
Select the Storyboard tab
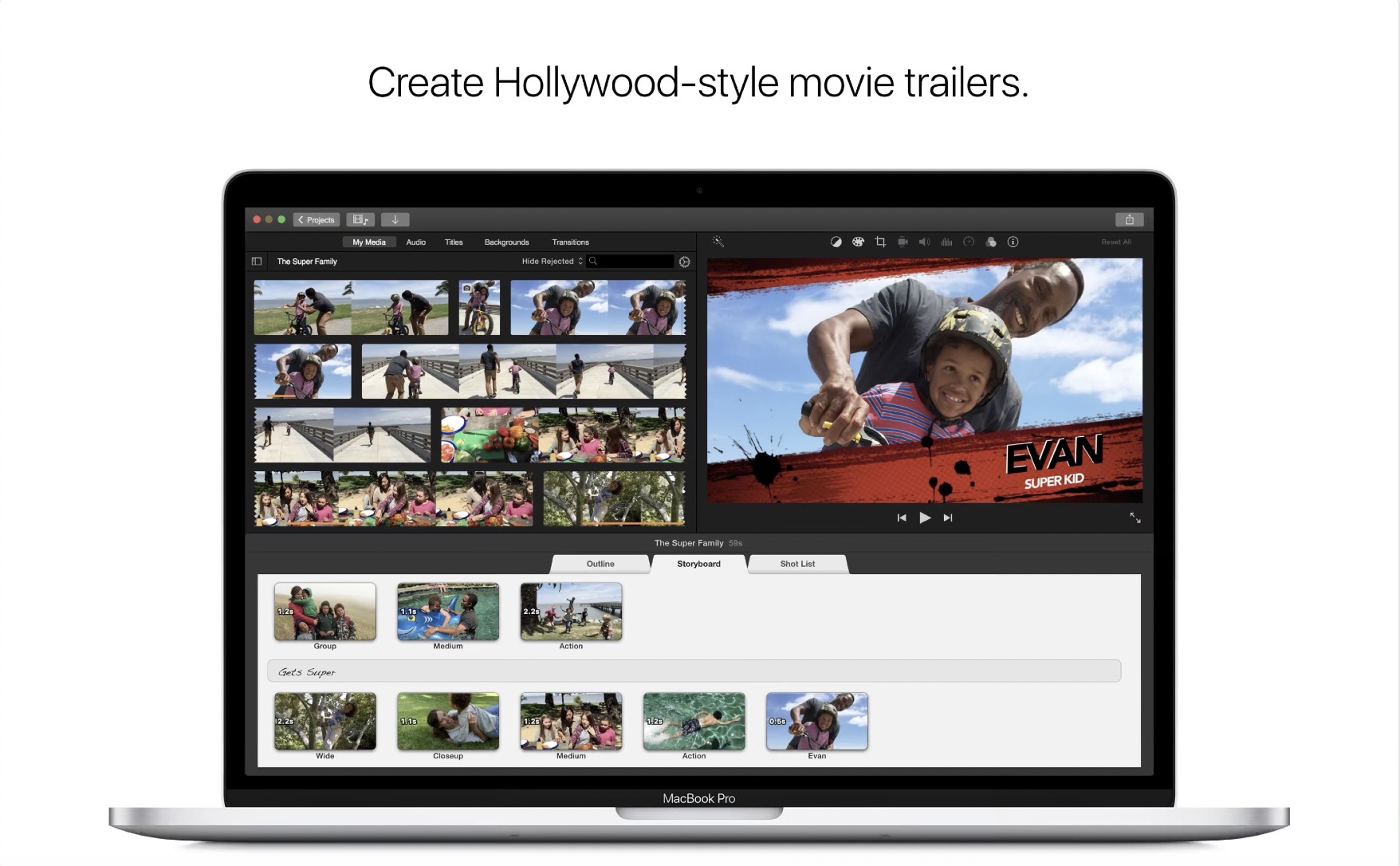pyautogui.click(x=698, y=564)
